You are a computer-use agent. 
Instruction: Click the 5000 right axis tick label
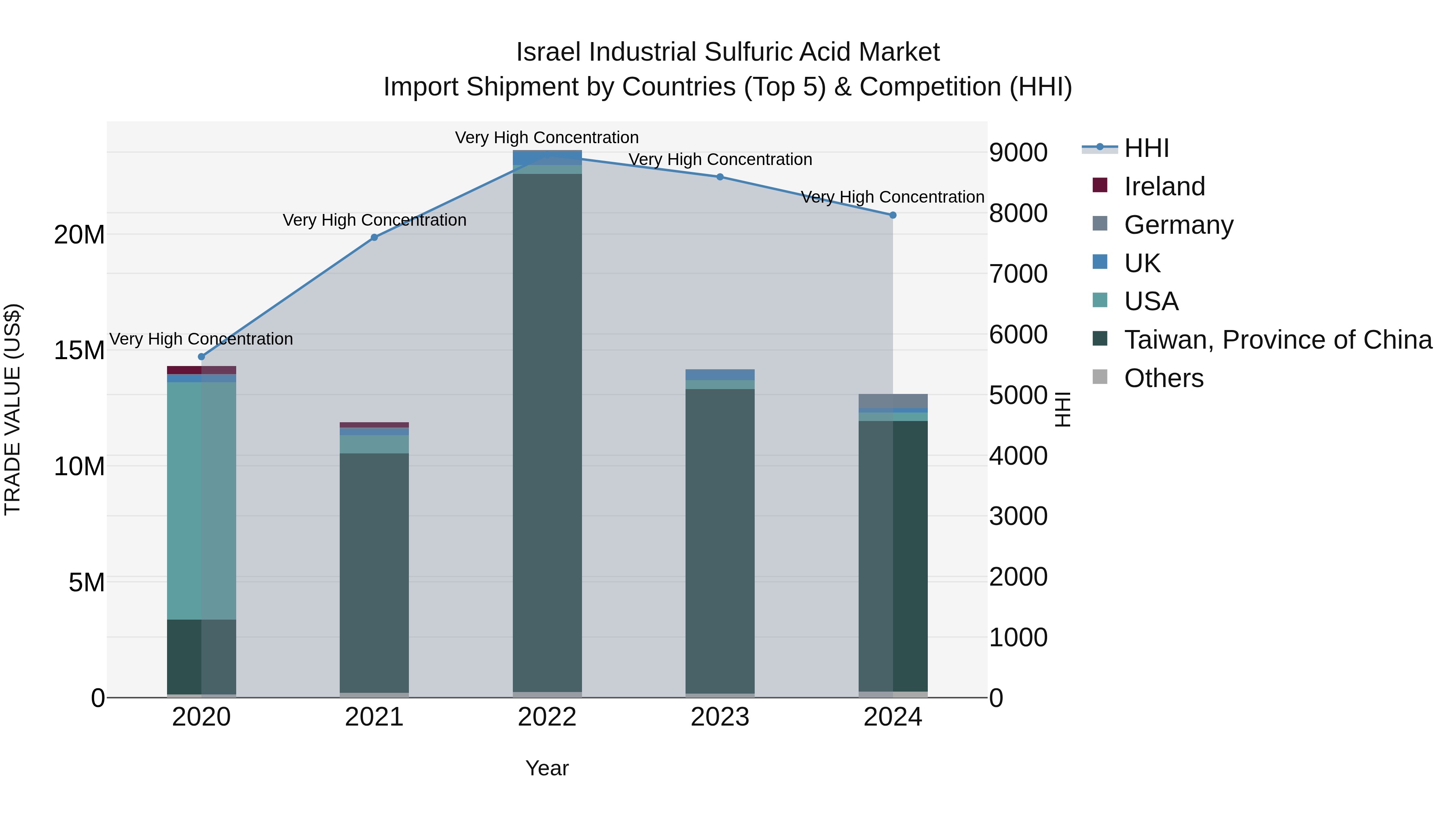(1018, 395)
